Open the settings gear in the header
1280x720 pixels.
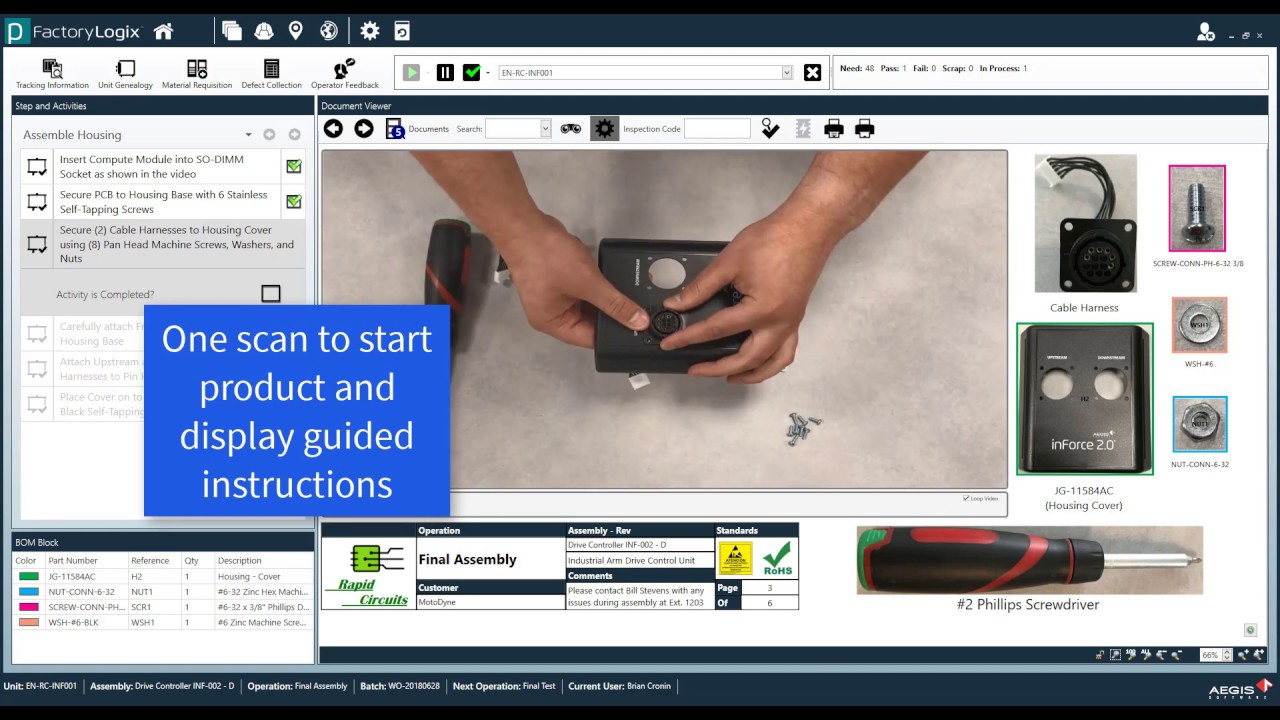point(370,31)
